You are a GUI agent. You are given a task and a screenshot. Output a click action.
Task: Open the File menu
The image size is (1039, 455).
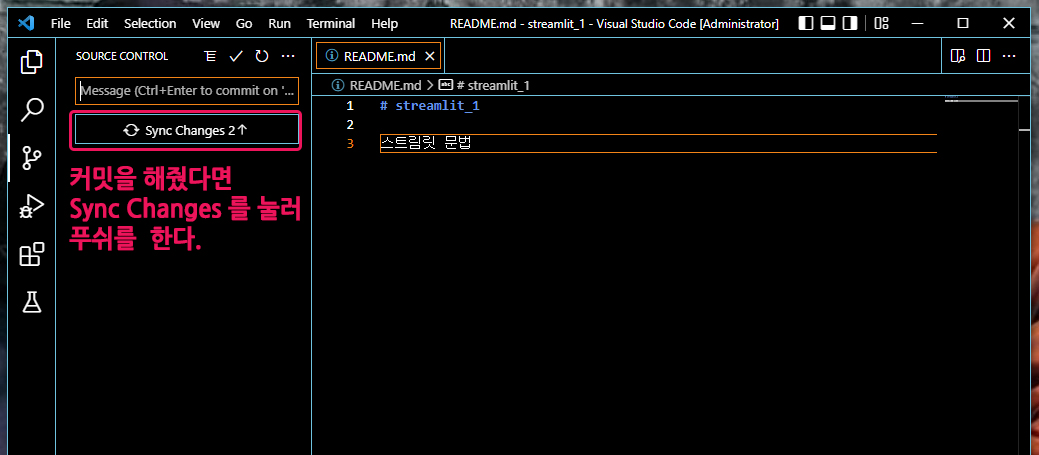pyautogui.click(x=60, y=24)
